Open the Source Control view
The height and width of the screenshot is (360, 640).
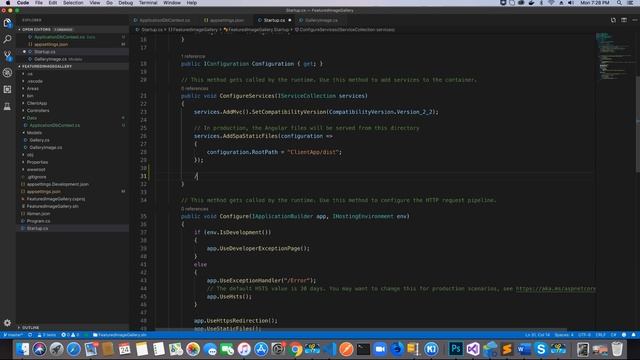click(x=7, y=56)
